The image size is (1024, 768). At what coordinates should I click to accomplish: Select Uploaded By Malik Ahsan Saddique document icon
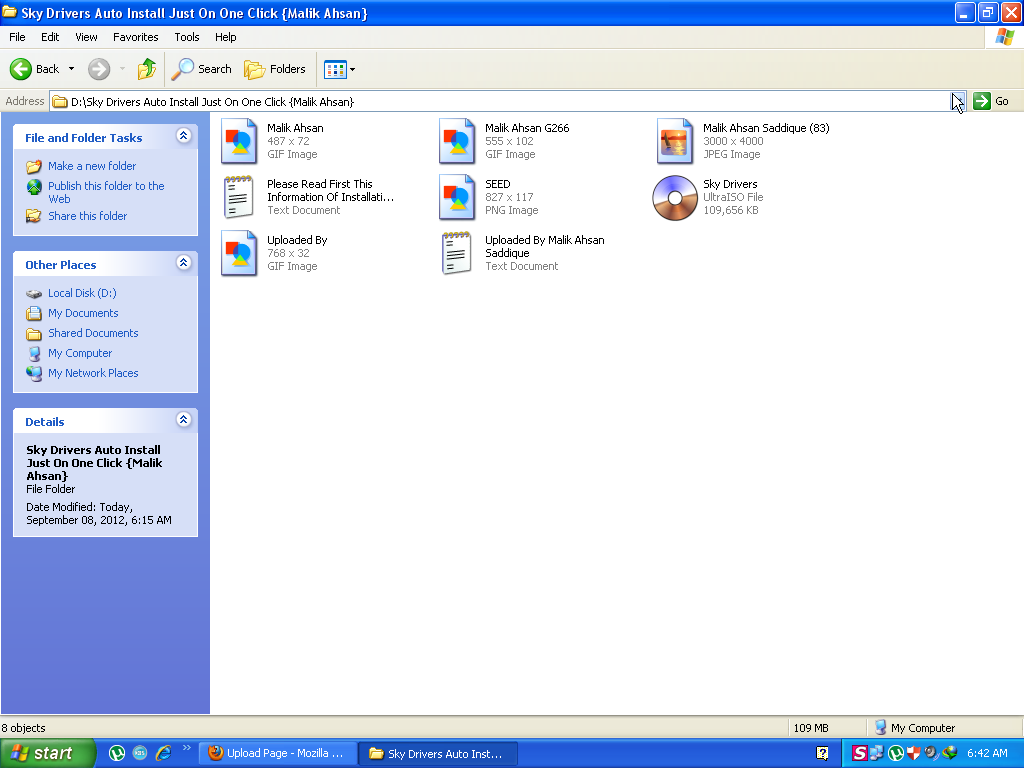tap(456, 253)
